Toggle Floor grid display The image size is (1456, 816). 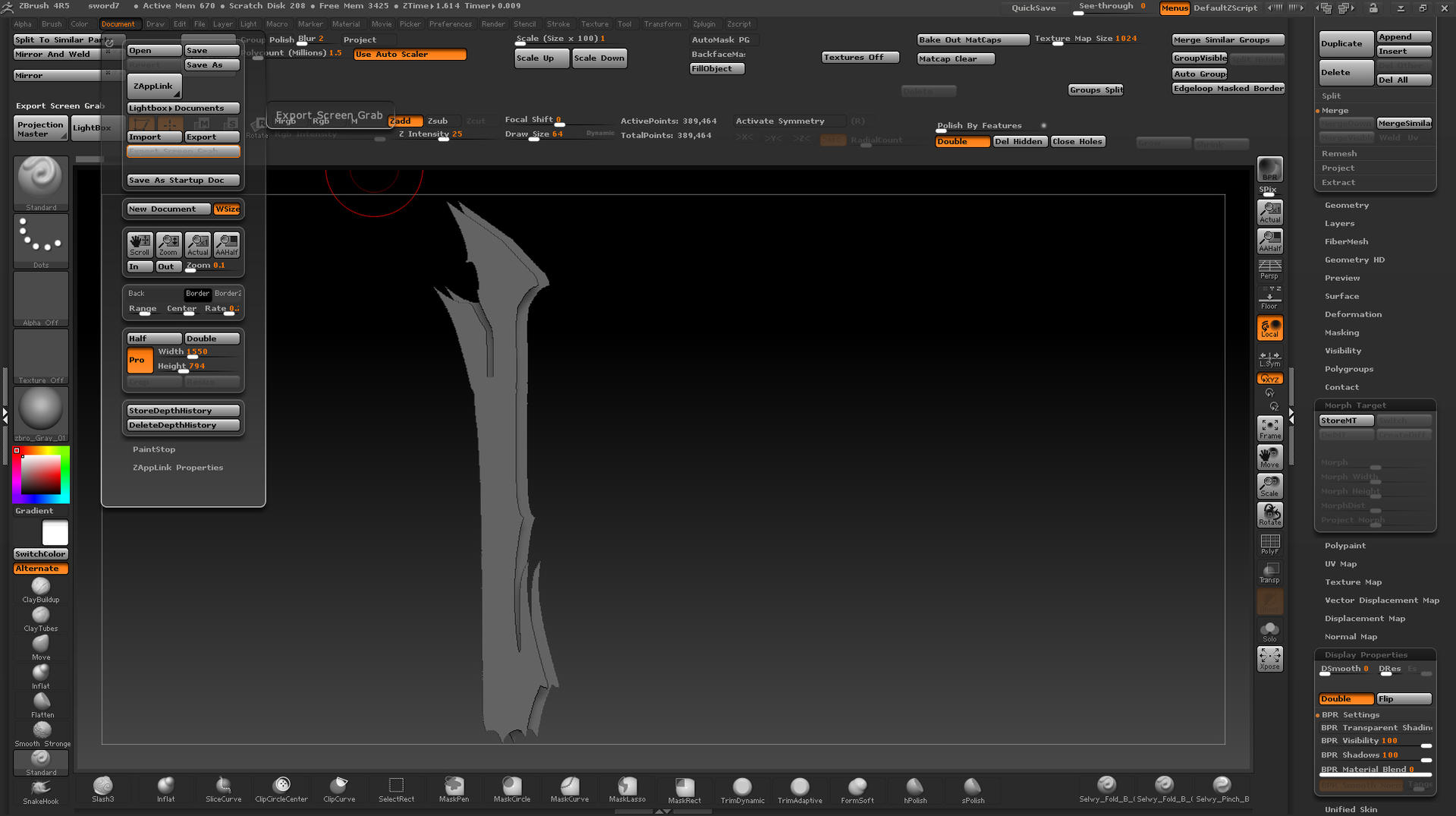click(x=1269, y=298)
